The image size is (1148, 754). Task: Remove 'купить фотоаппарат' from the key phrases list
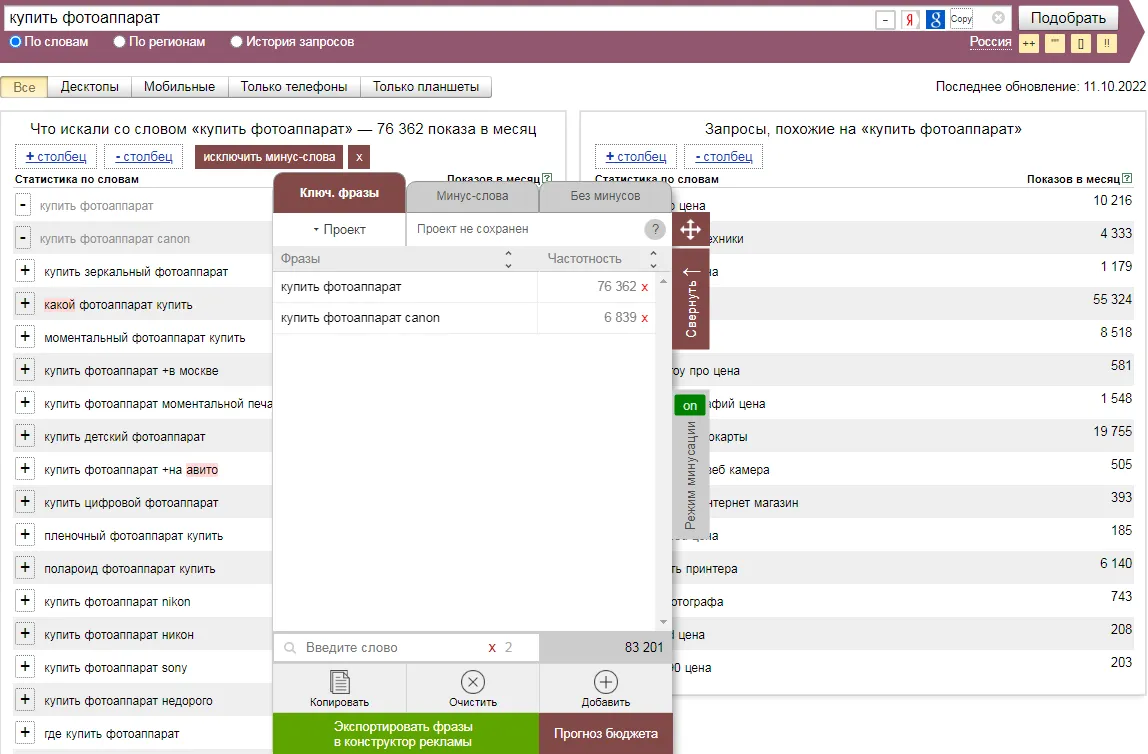pos(644,287)
